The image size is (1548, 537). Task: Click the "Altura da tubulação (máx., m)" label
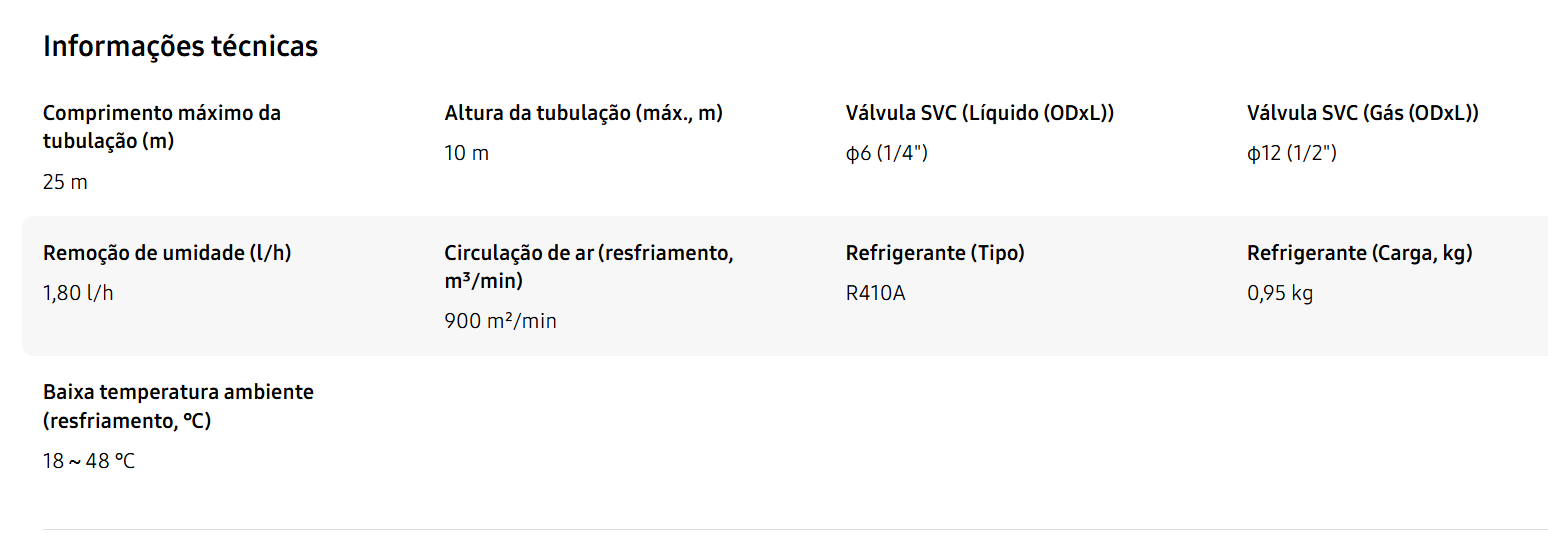click(x=583, y=113)
